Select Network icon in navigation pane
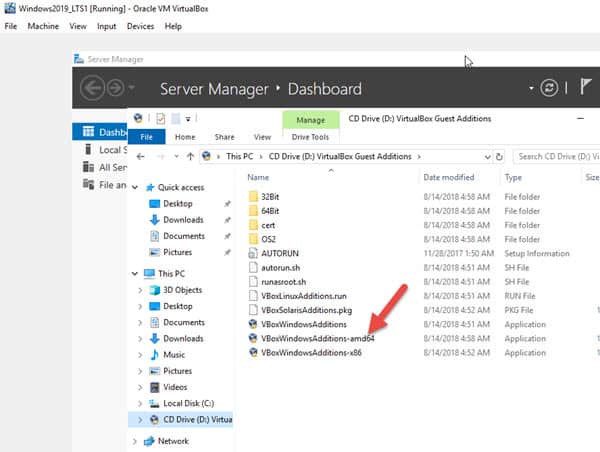 [x=149, y=441]
